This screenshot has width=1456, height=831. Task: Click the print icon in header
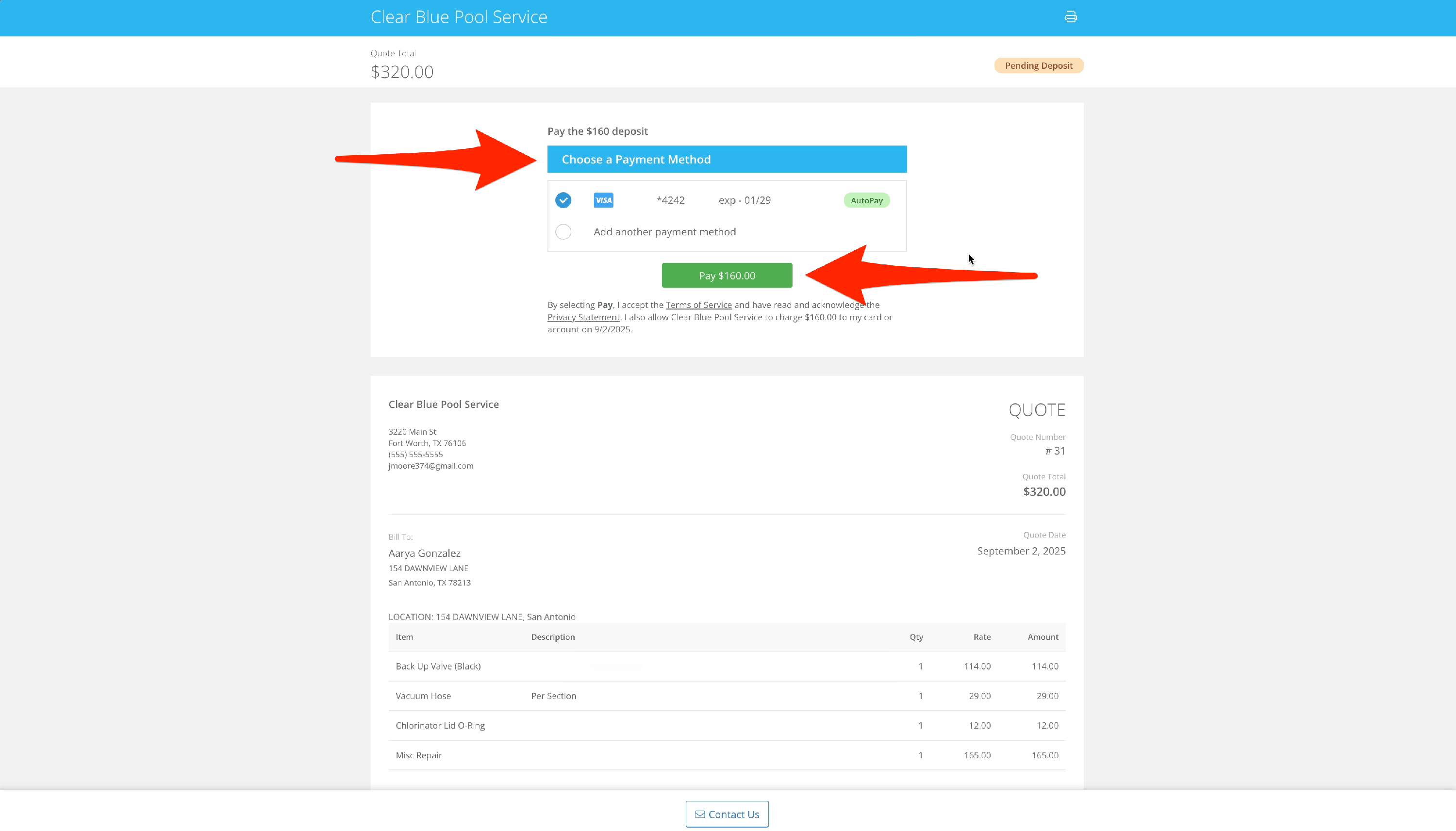pos(1071,17)
